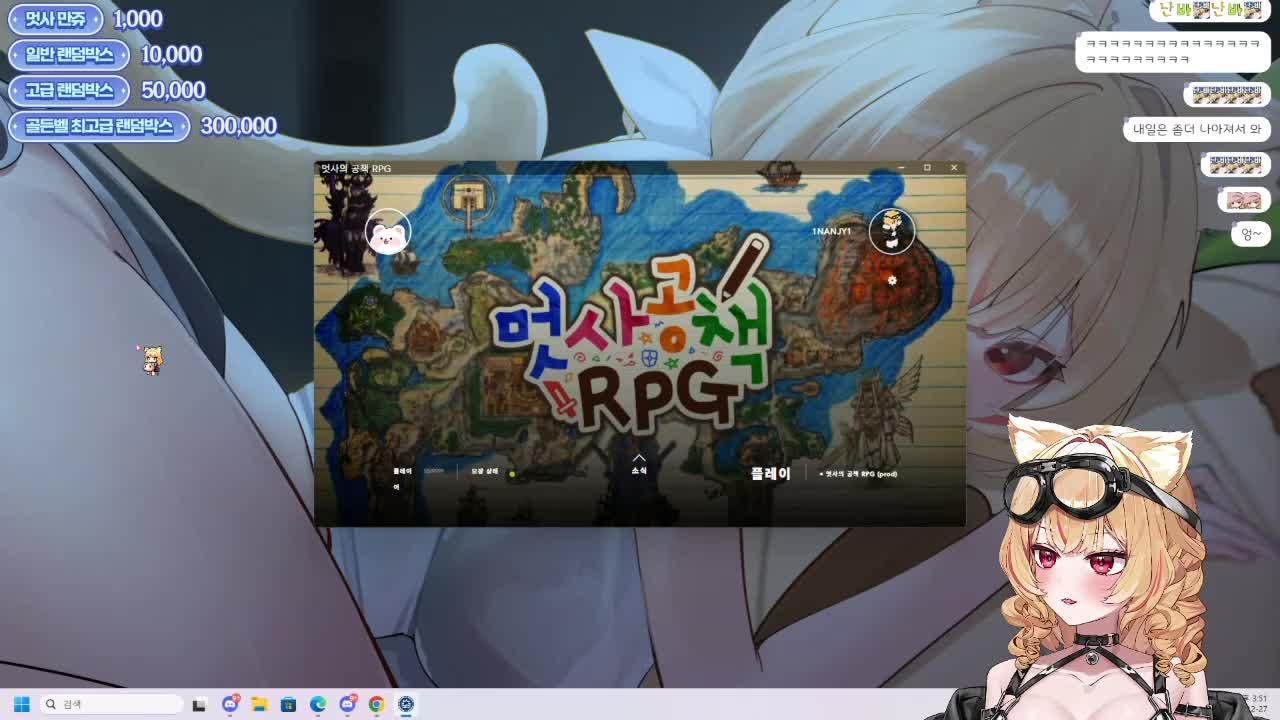
Task: Click the taskbar 검색 search field
Action: pyautogui.click(x=110, y=705)
